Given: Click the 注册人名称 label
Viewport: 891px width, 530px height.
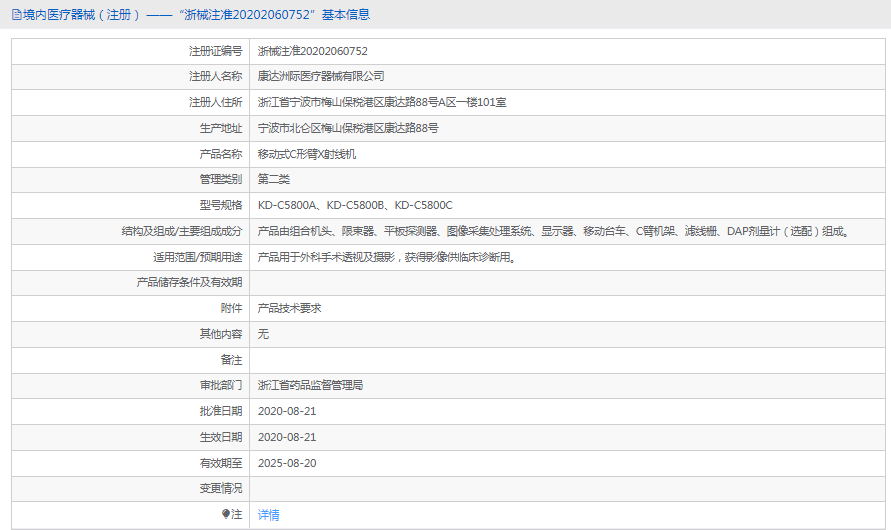Looking at the screenshot, I should 215,76.
